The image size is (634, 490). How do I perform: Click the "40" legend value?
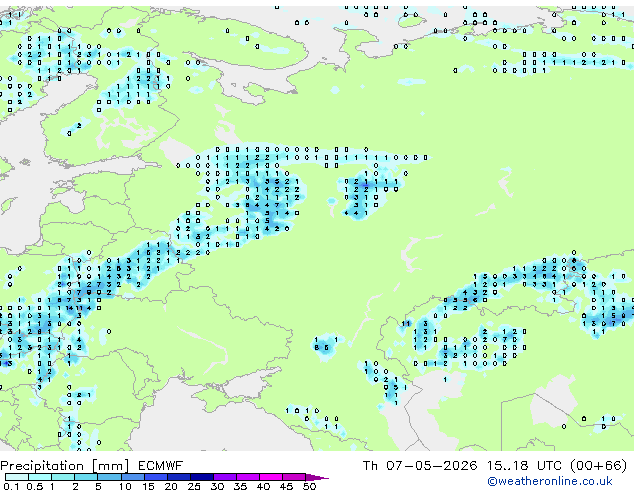click(x=263, y=486)
